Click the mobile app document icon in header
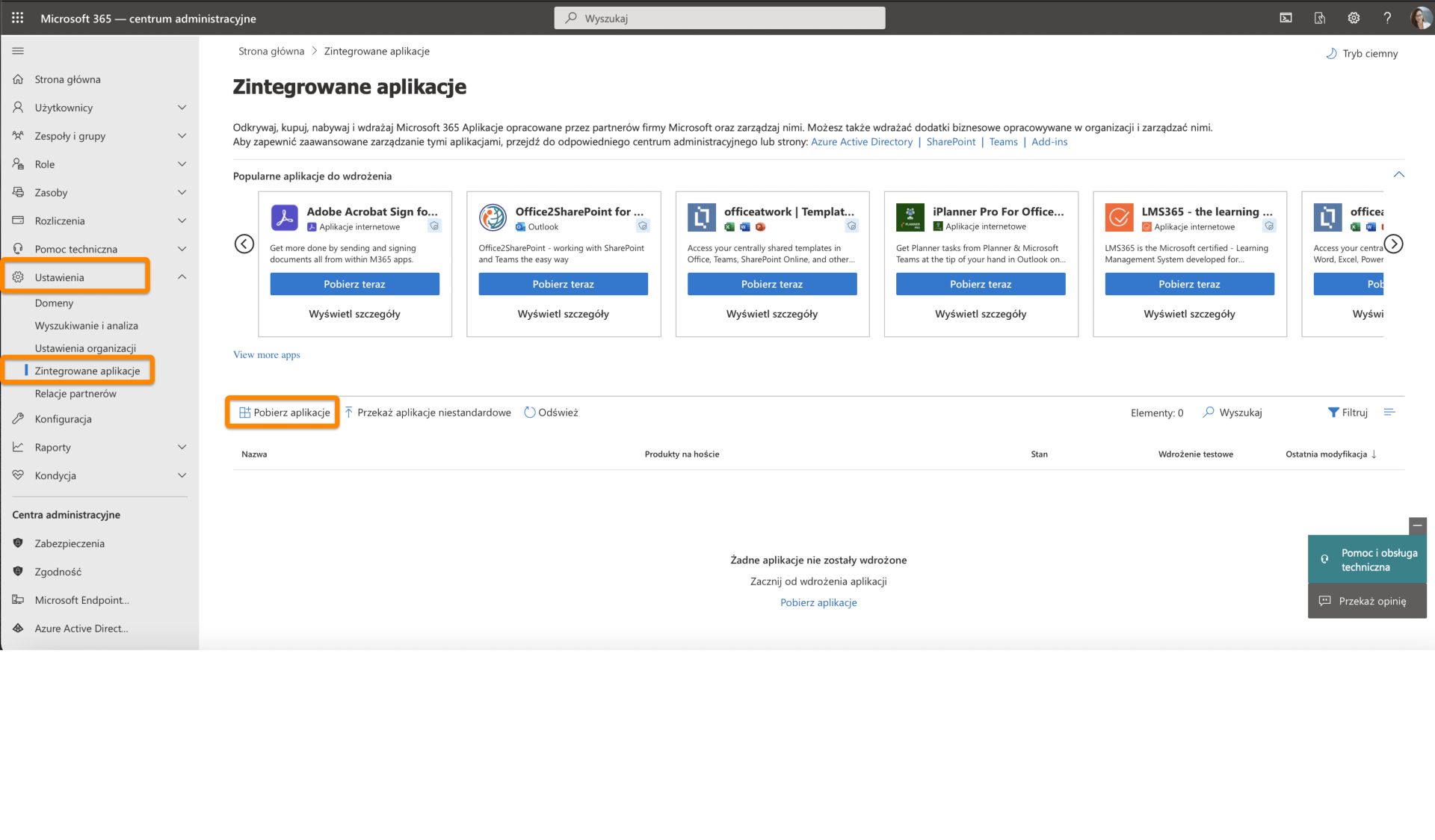 click(x=1320, y=18)
